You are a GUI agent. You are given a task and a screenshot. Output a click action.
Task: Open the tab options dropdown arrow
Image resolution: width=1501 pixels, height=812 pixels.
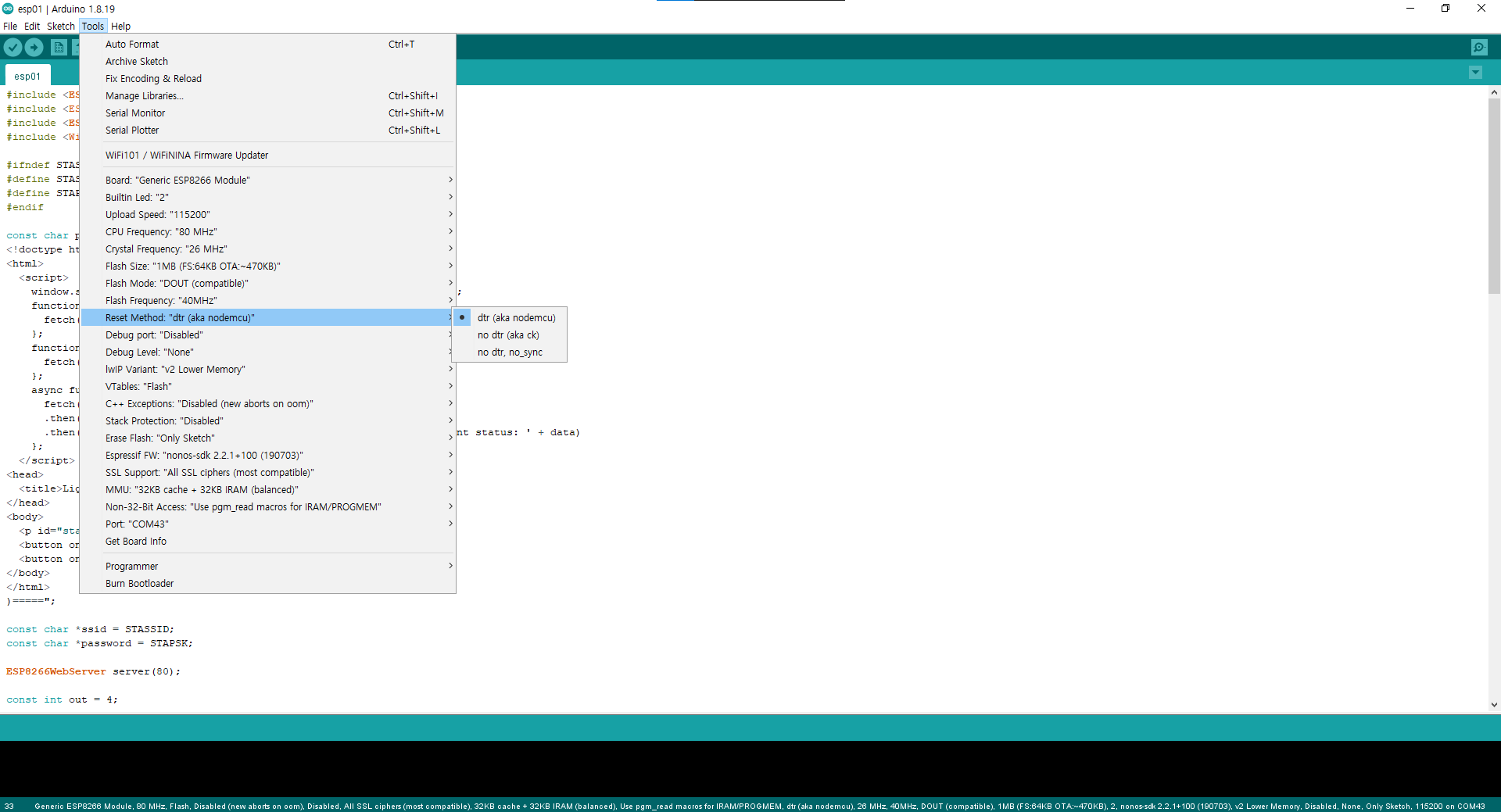point(1475,73)
